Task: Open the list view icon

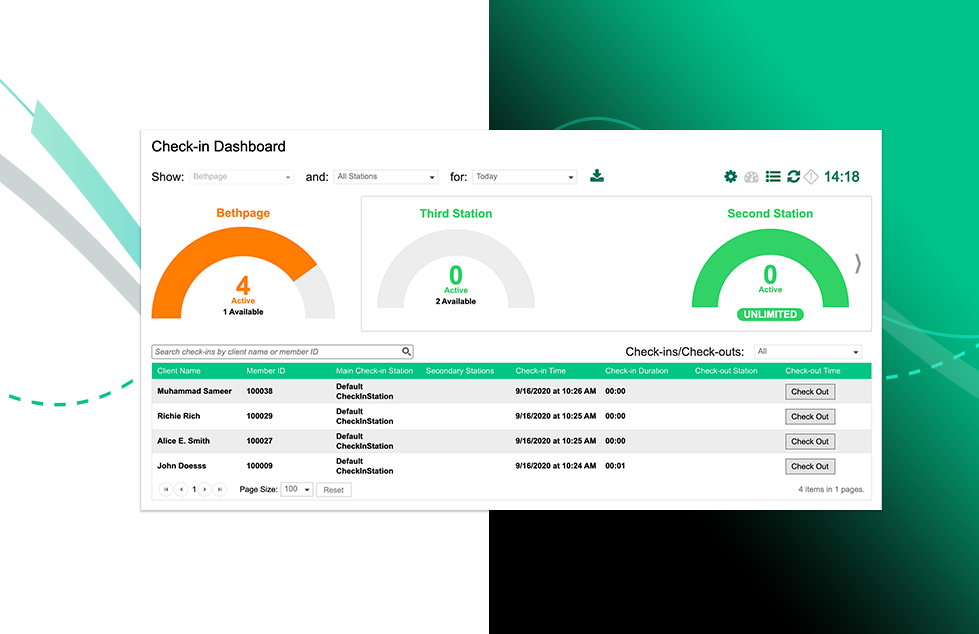Action: point(772,176)
